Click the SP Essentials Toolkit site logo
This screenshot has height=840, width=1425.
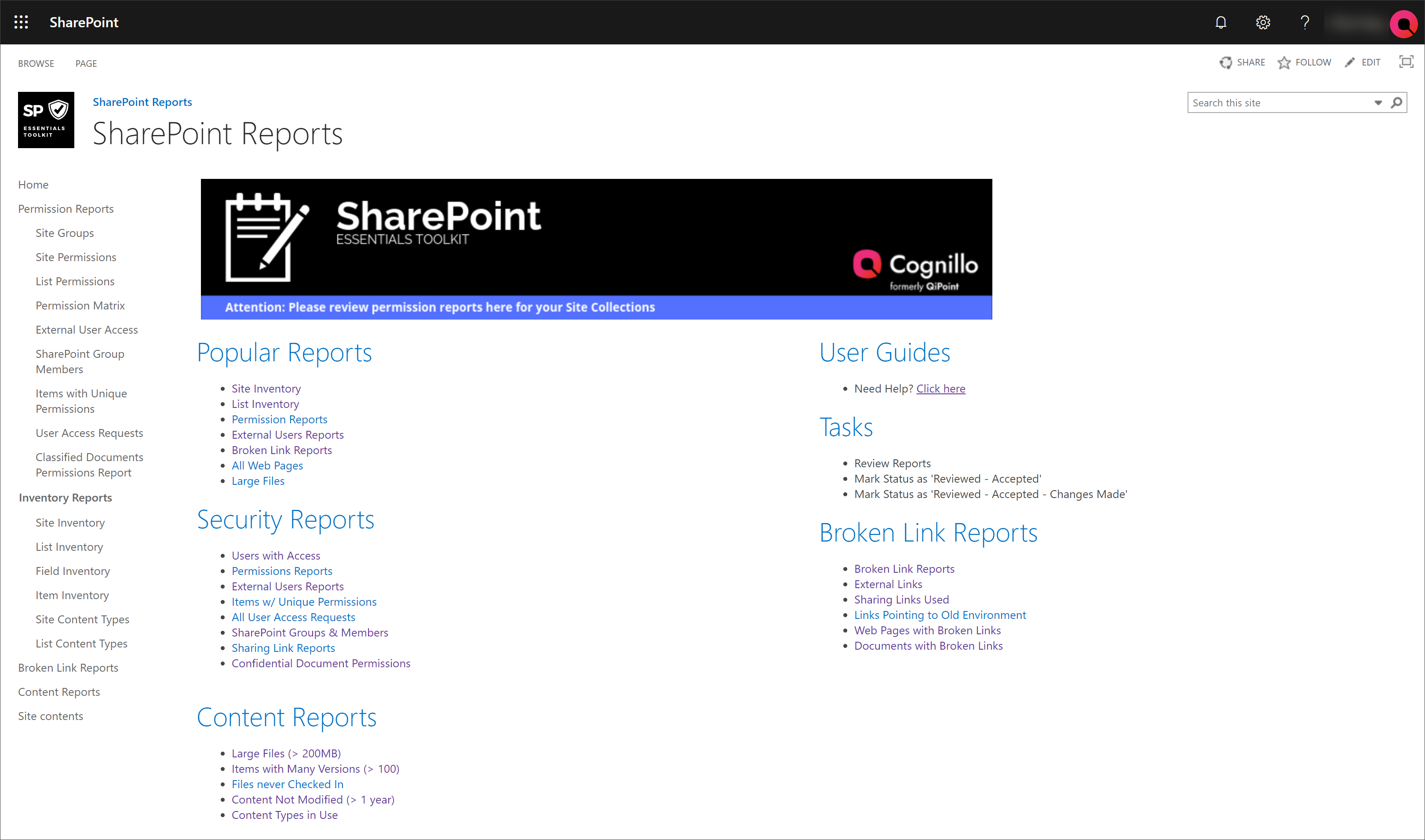click(45, 120)
